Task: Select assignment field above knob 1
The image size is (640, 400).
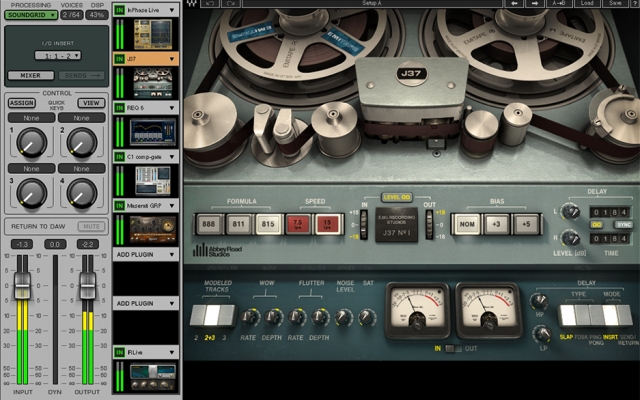Action: (x=31, y=118)
